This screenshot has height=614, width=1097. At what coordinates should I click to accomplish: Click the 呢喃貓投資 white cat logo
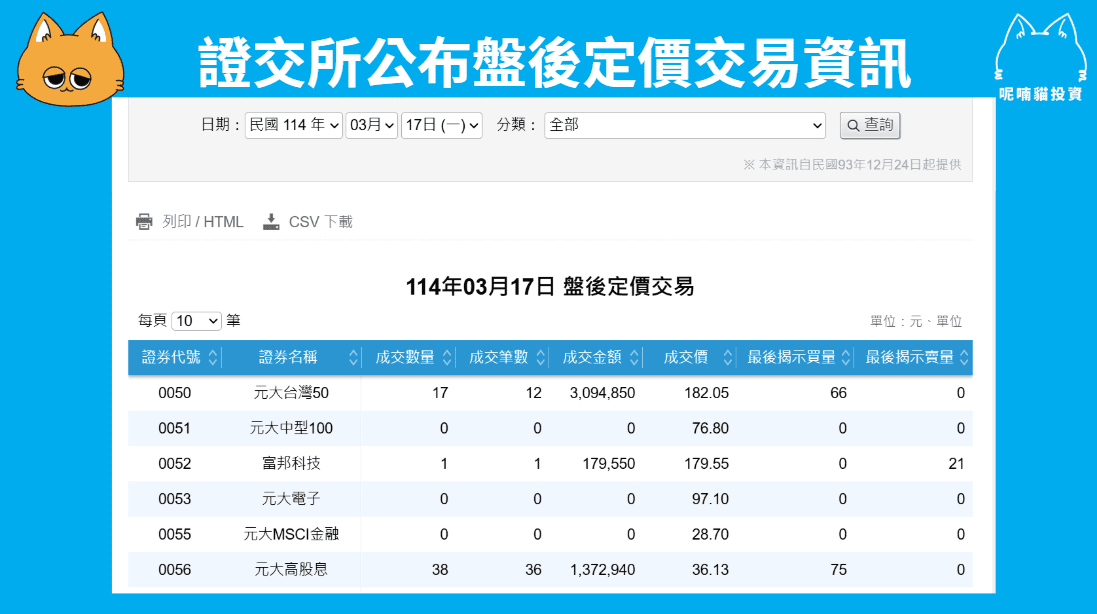pyautogui.click(x=1041, y=57)
